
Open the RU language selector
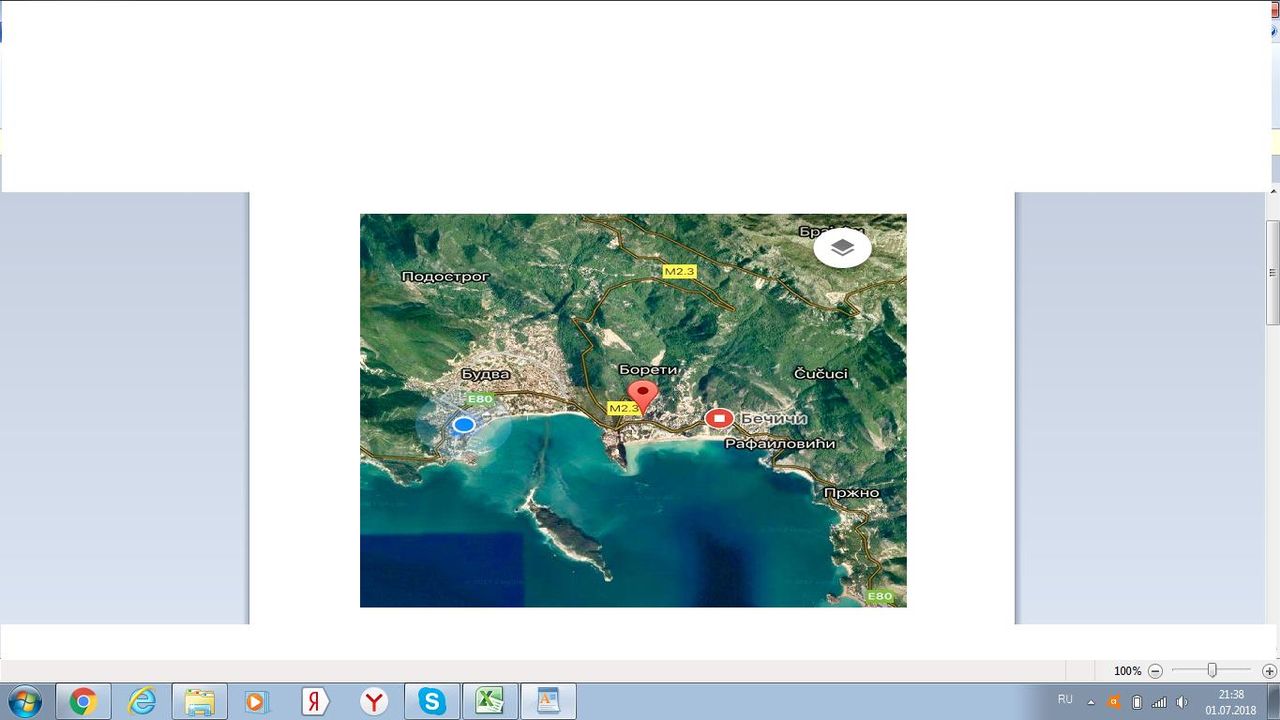click(1065, 700)
